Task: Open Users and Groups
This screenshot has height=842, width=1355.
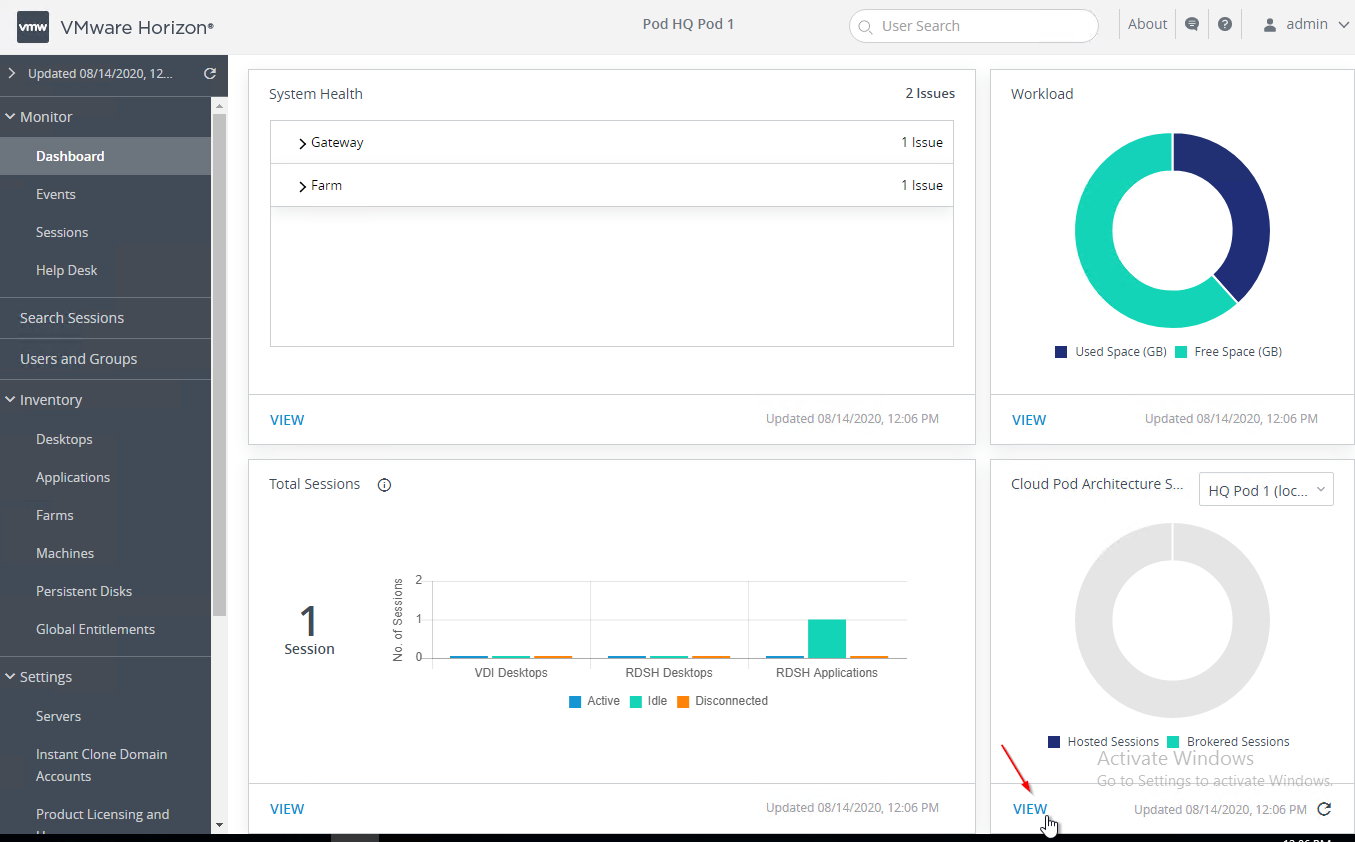Action: (78, 359)
